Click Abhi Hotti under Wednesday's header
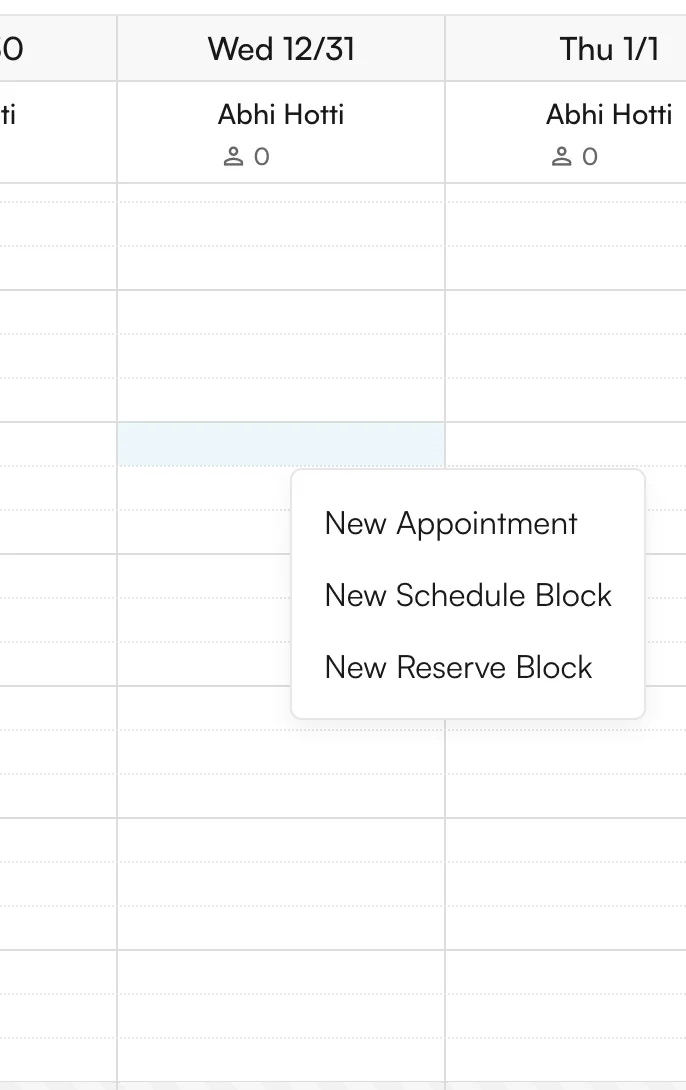686x1090 pixels. (280, 114)
